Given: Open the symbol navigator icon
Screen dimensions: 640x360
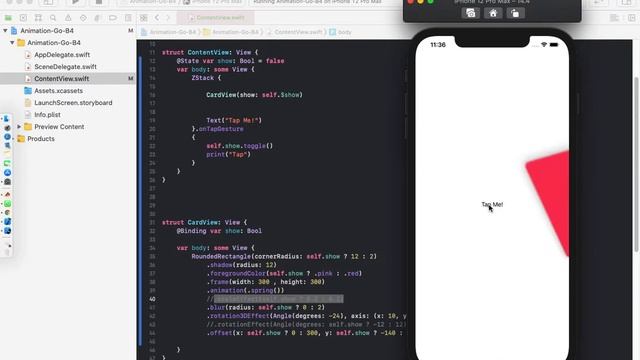Looking at the screenshot, I should tap(38, 18).
